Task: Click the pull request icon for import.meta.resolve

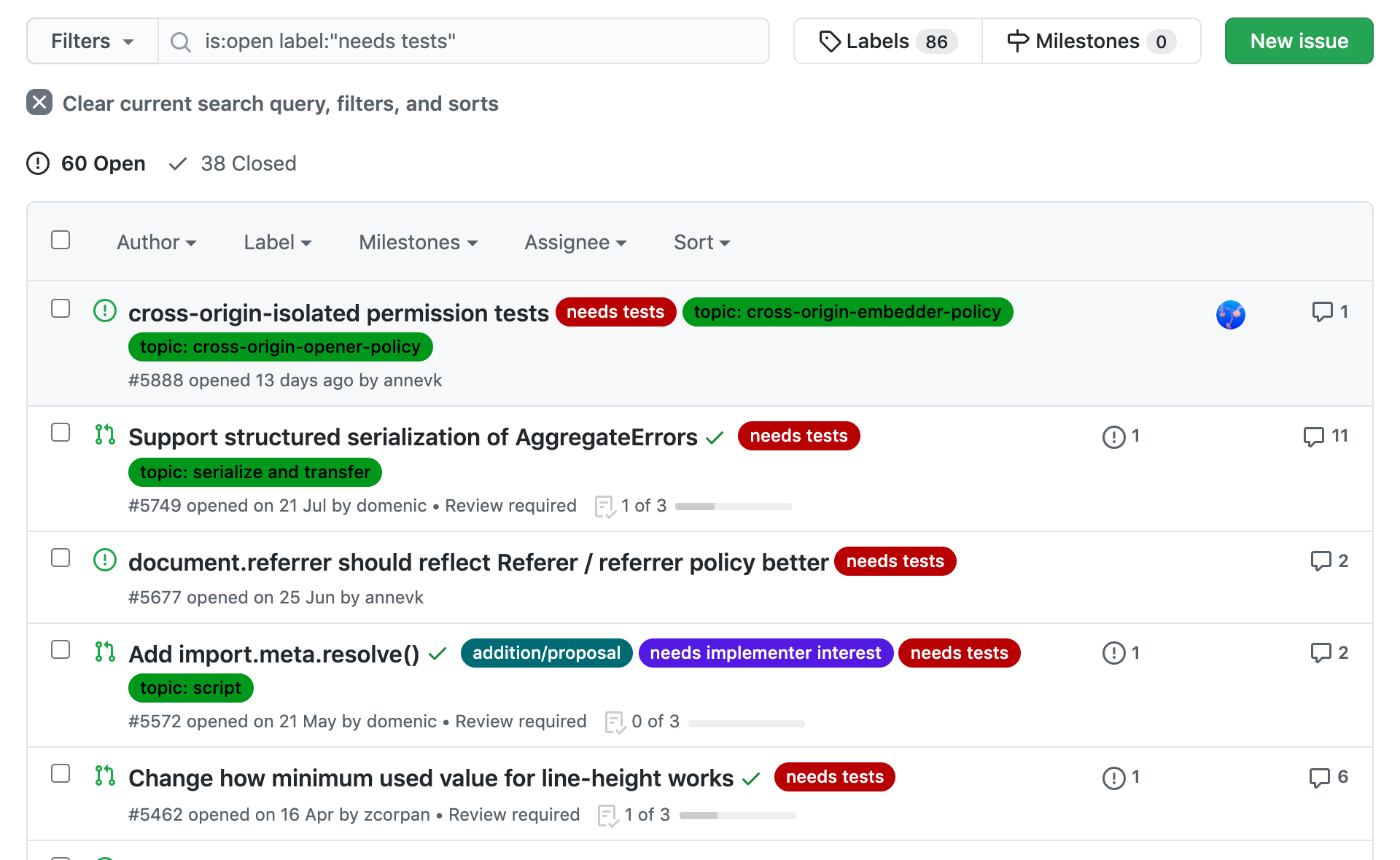Action: tap(105, 652)
